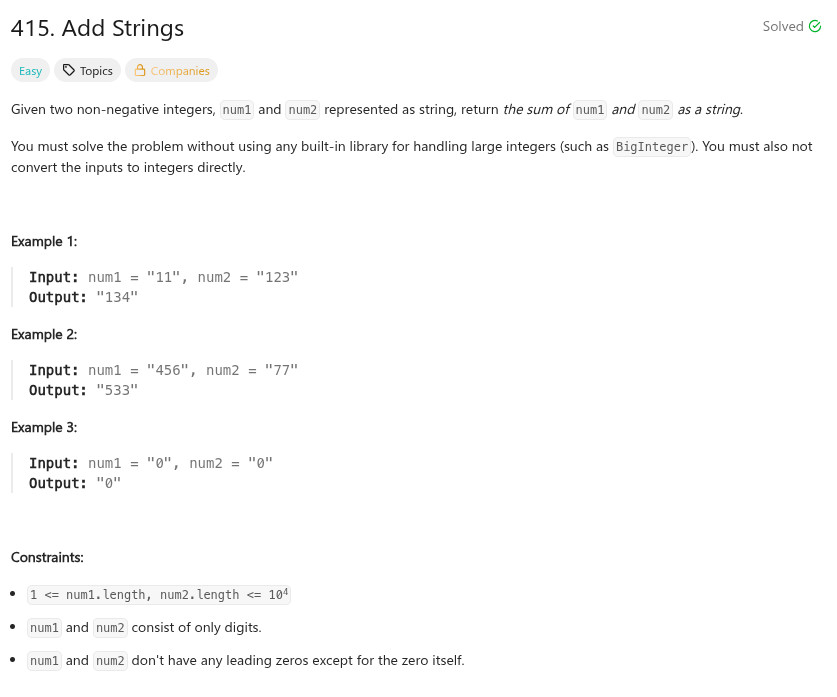Click the problem title "415. Add Strings"

[x=97, y=28]
